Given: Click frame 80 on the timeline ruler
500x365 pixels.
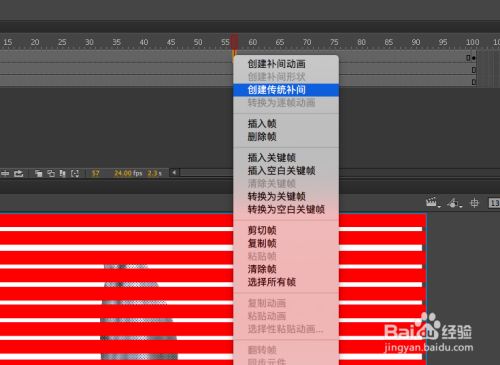Looking at the screenshot, I should coord(361,42).
